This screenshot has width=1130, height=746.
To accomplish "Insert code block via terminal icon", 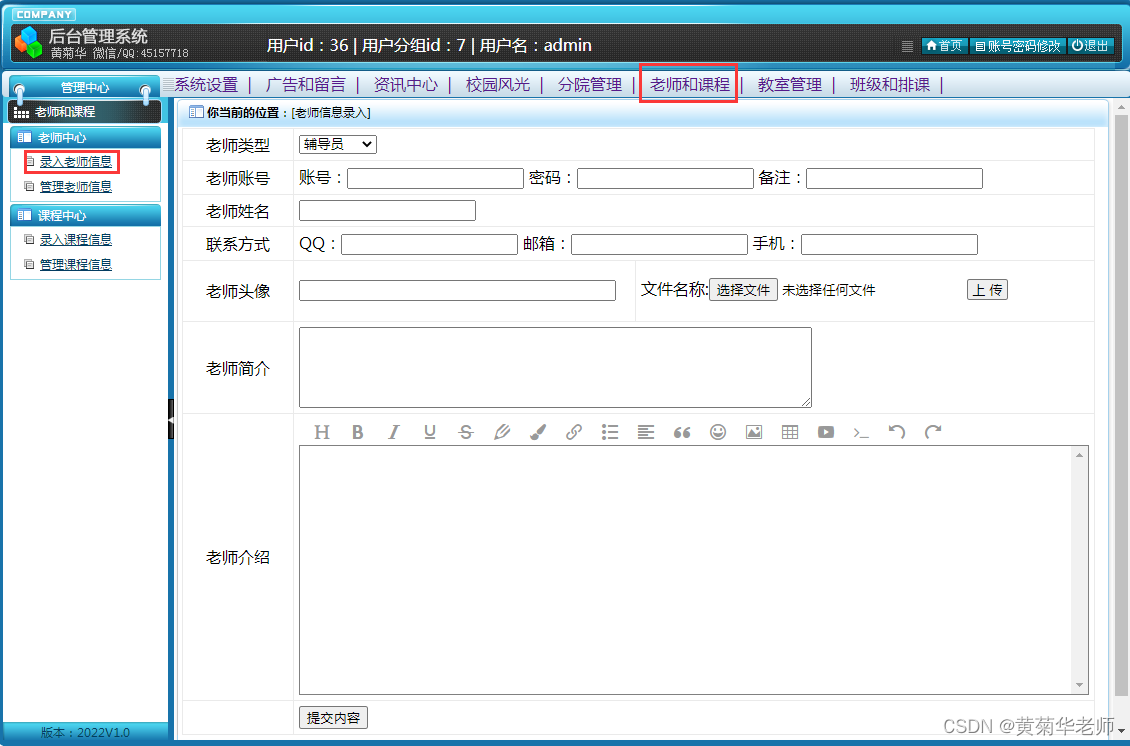I will 861,432.
